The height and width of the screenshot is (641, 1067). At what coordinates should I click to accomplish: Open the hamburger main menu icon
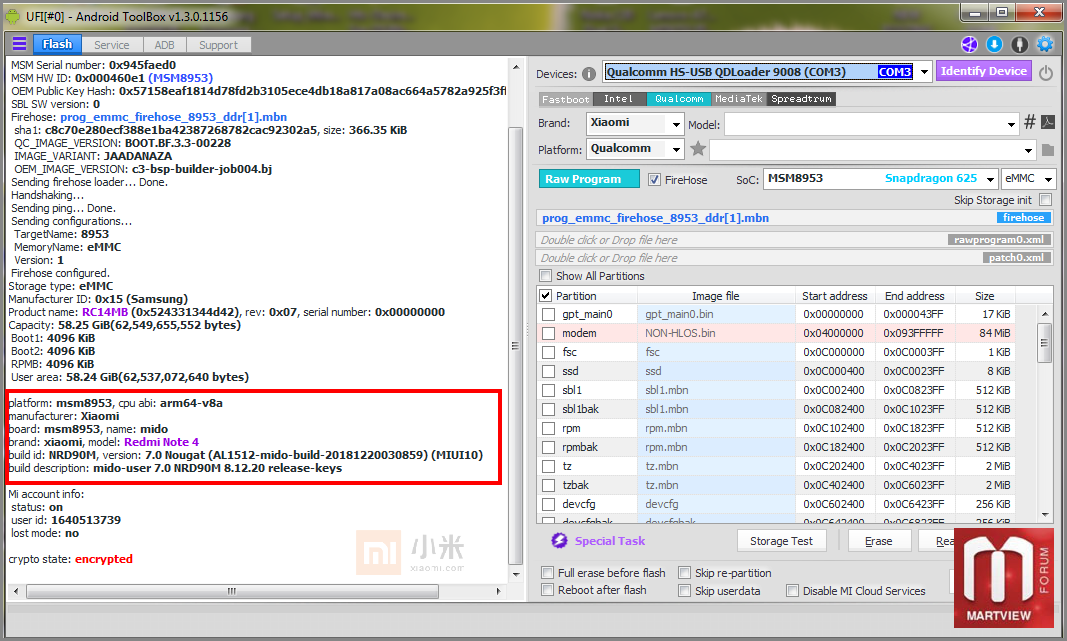click(19, 44)
